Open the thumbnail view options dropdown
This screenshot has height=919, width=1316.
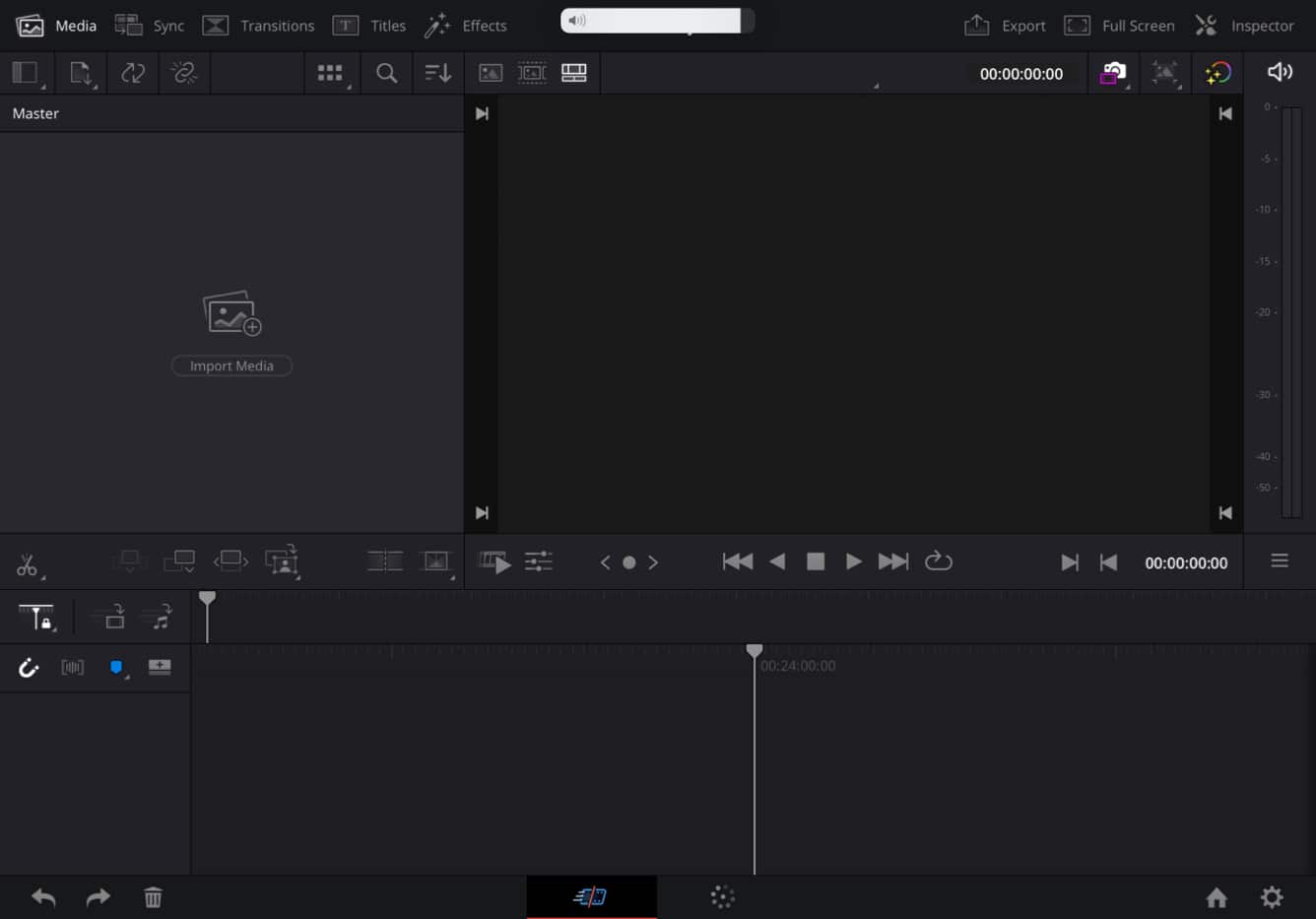tap(331, 74)
